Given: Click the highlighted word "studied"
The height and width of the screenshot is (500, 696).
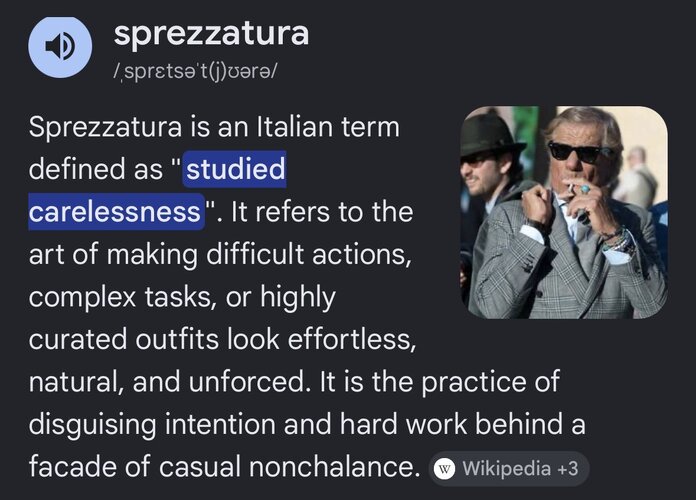Looking at the screenshot, I should point(235,169).
